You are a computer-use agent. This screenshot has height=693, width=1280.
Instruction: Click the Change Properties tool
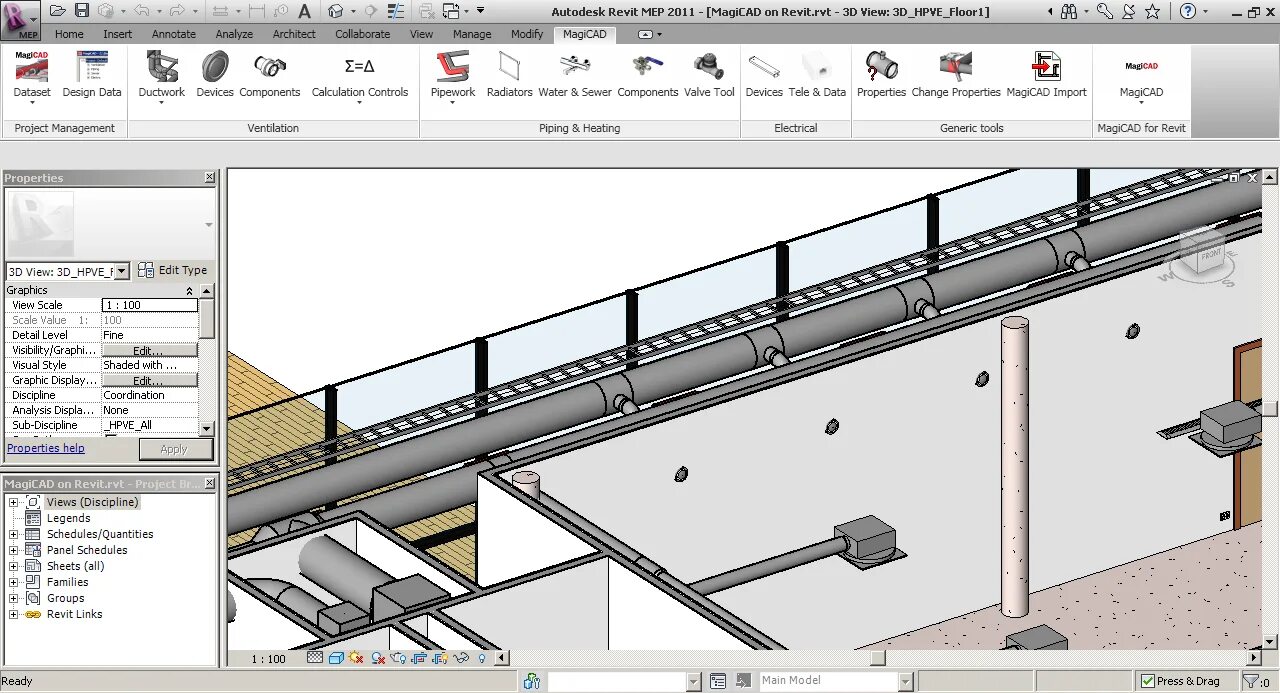point(956,76)
